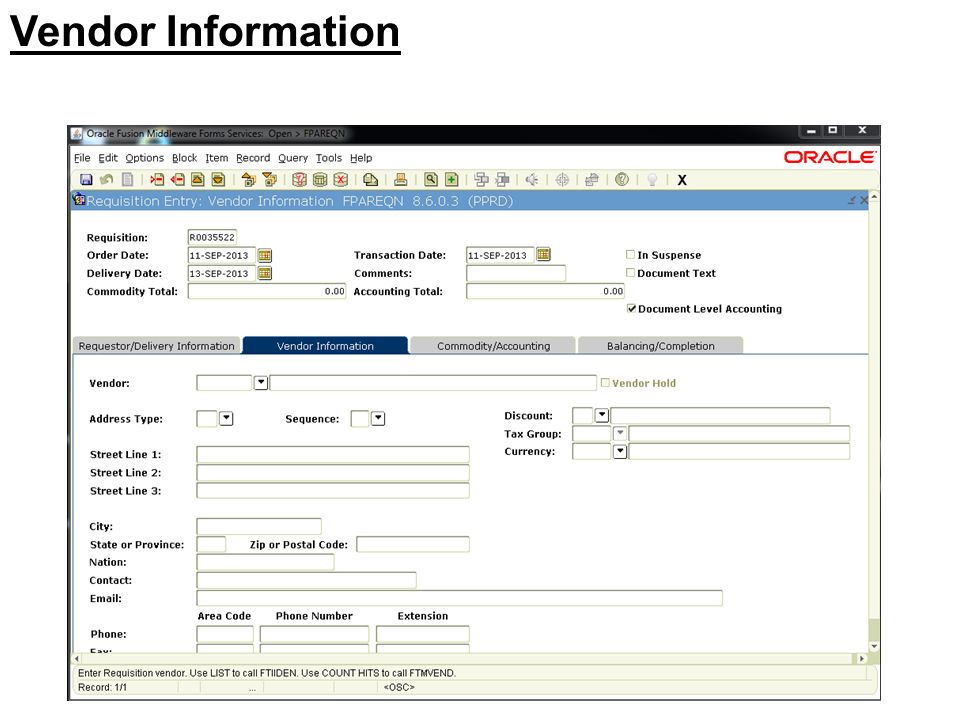
Task: Click the Execute Query toolbar icon
Action: click(x=320, y=179)
